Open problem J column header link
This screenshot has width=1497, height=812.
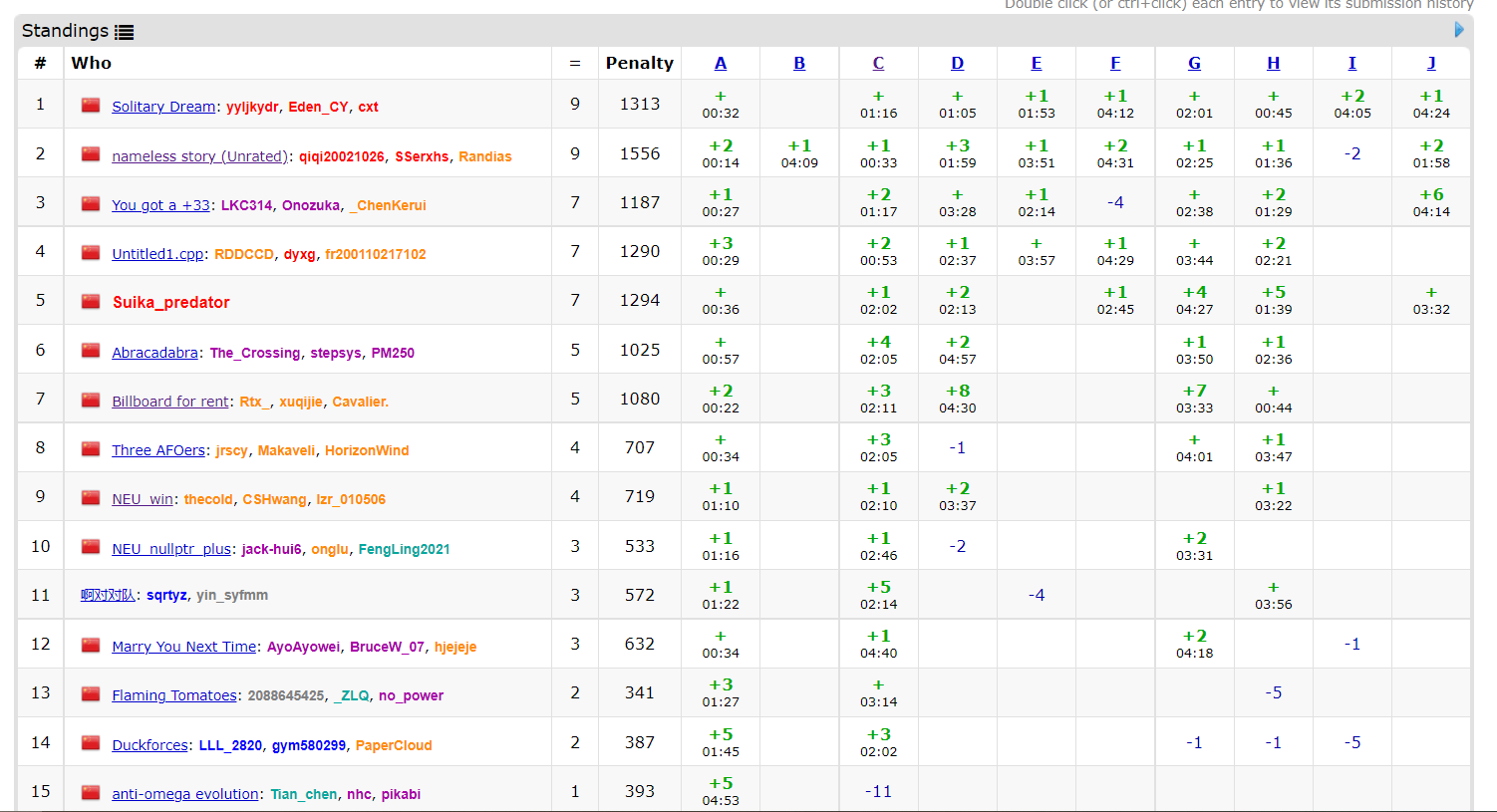coord(1431,63)
